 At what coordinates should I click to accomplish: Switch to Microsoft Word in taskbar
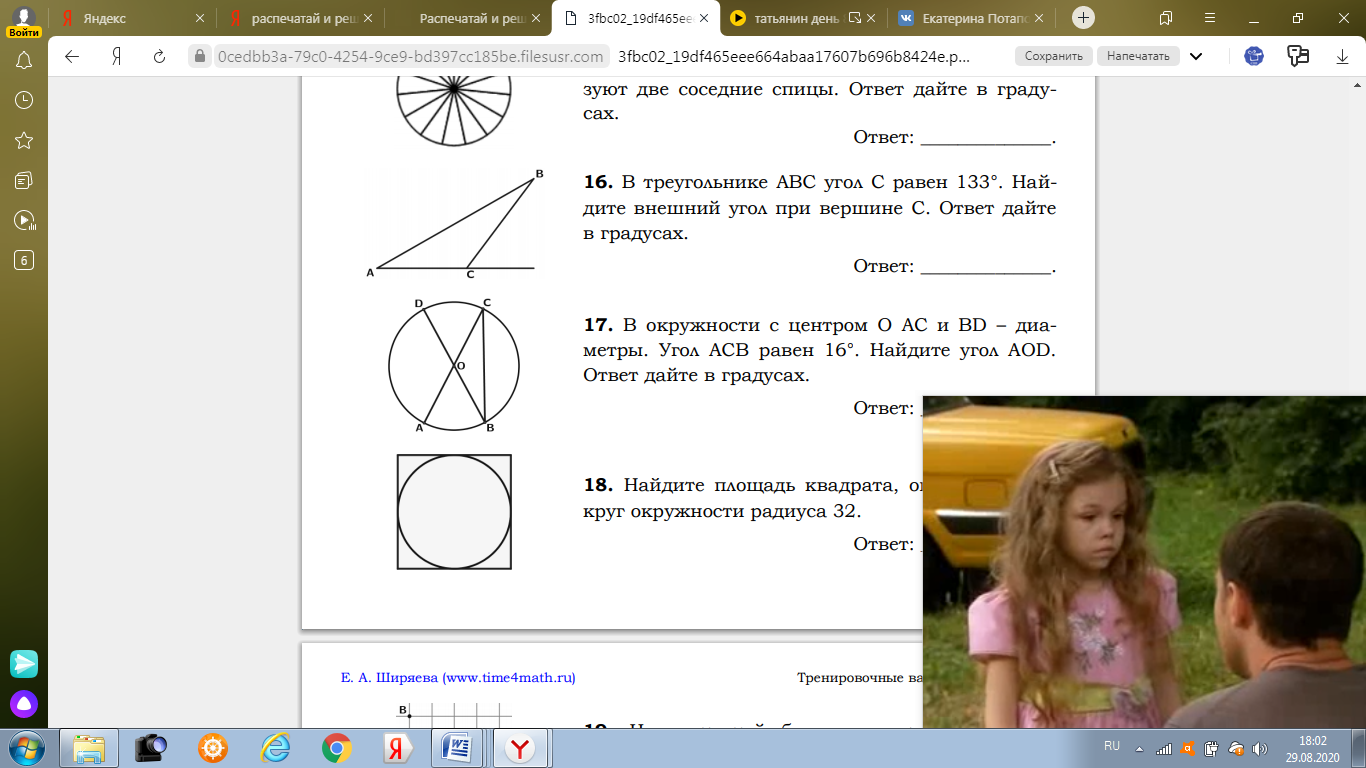pos(459,748)
